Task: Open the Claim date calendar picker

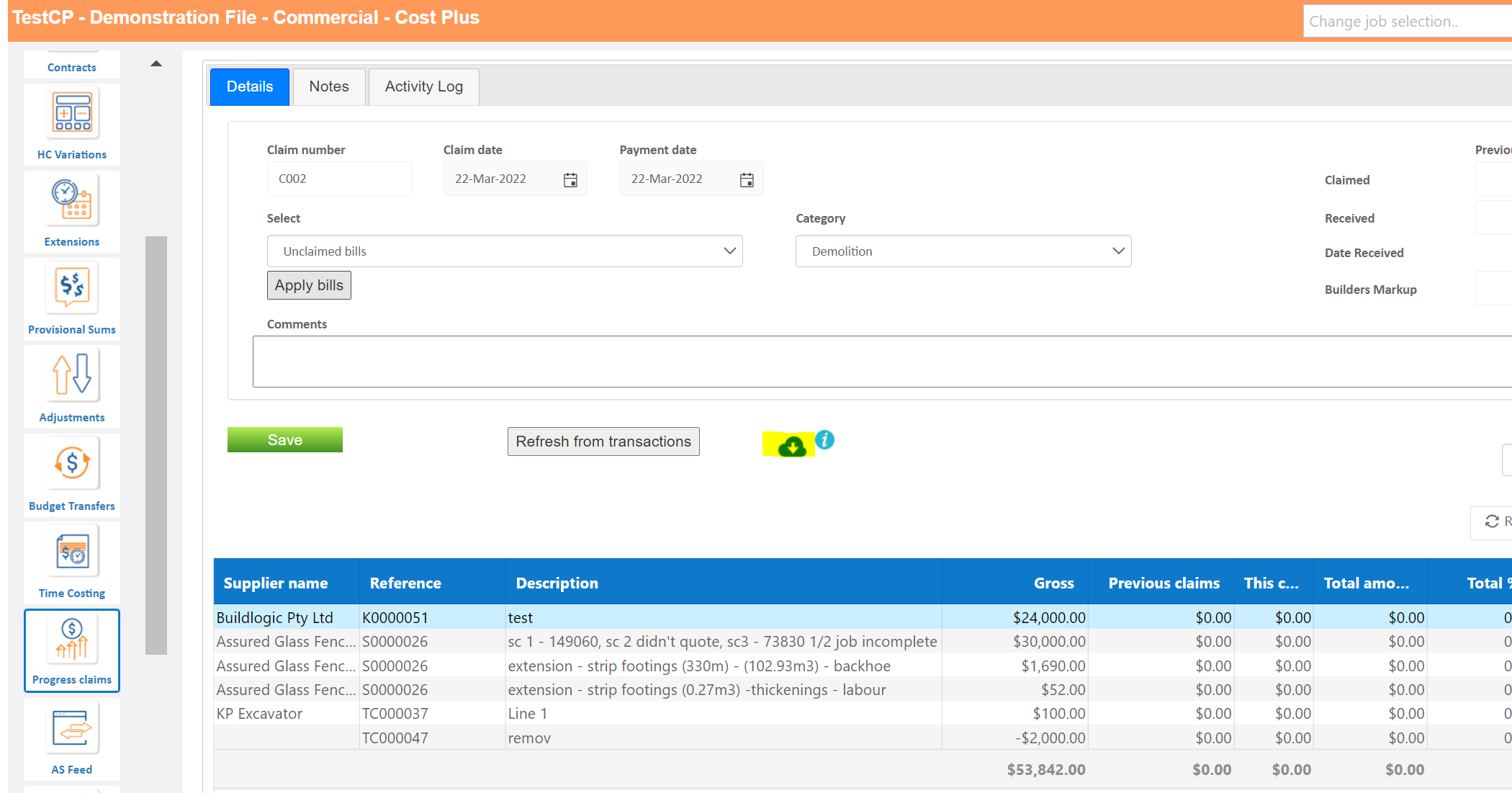Action: [570, 179]
